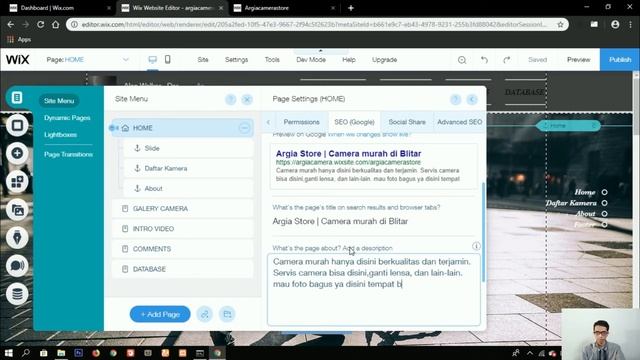640x360 pixels.
Task: Open Site Menu help question icon
Action: 231,99
